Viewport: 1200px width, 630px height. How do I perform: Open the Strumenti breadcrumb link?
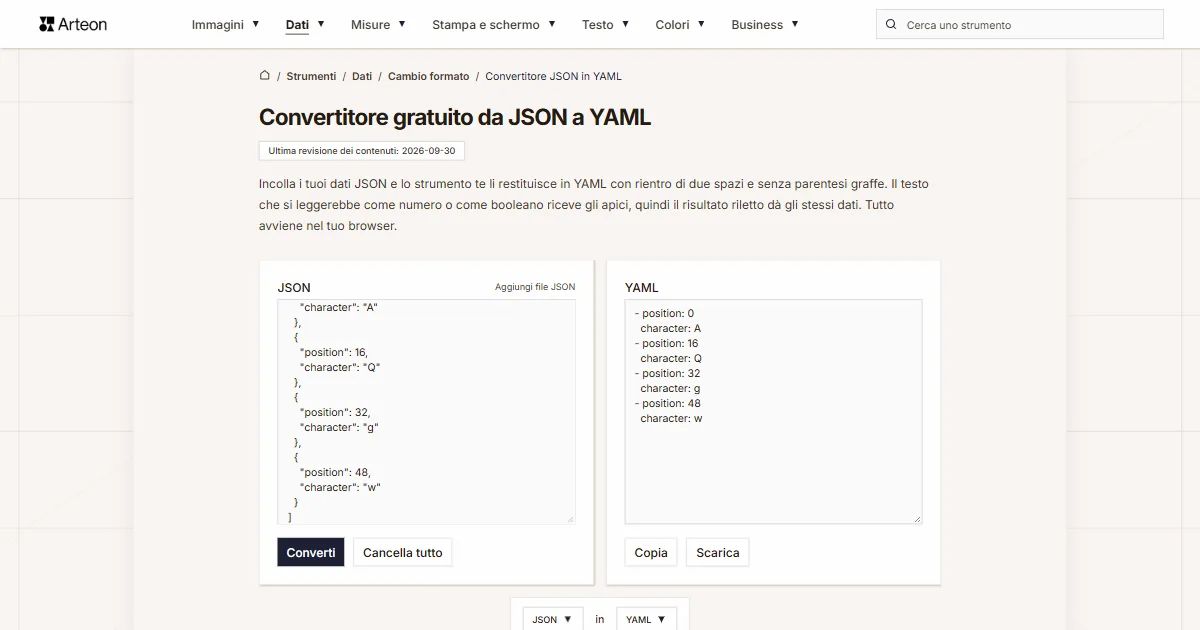click(311, 76)
